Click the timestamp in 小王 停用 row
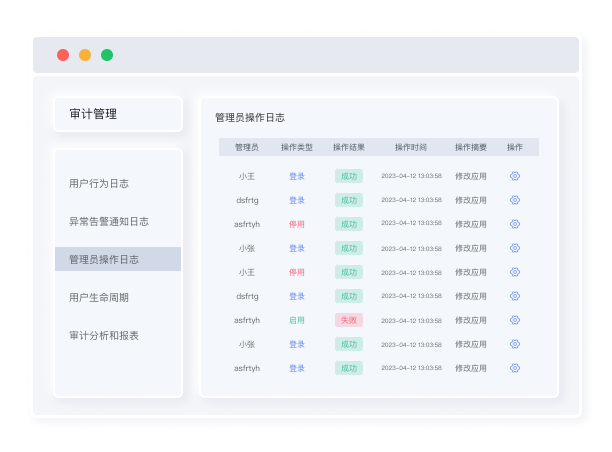The width and height of the screenshot is (612, 452). pos(411,272)
